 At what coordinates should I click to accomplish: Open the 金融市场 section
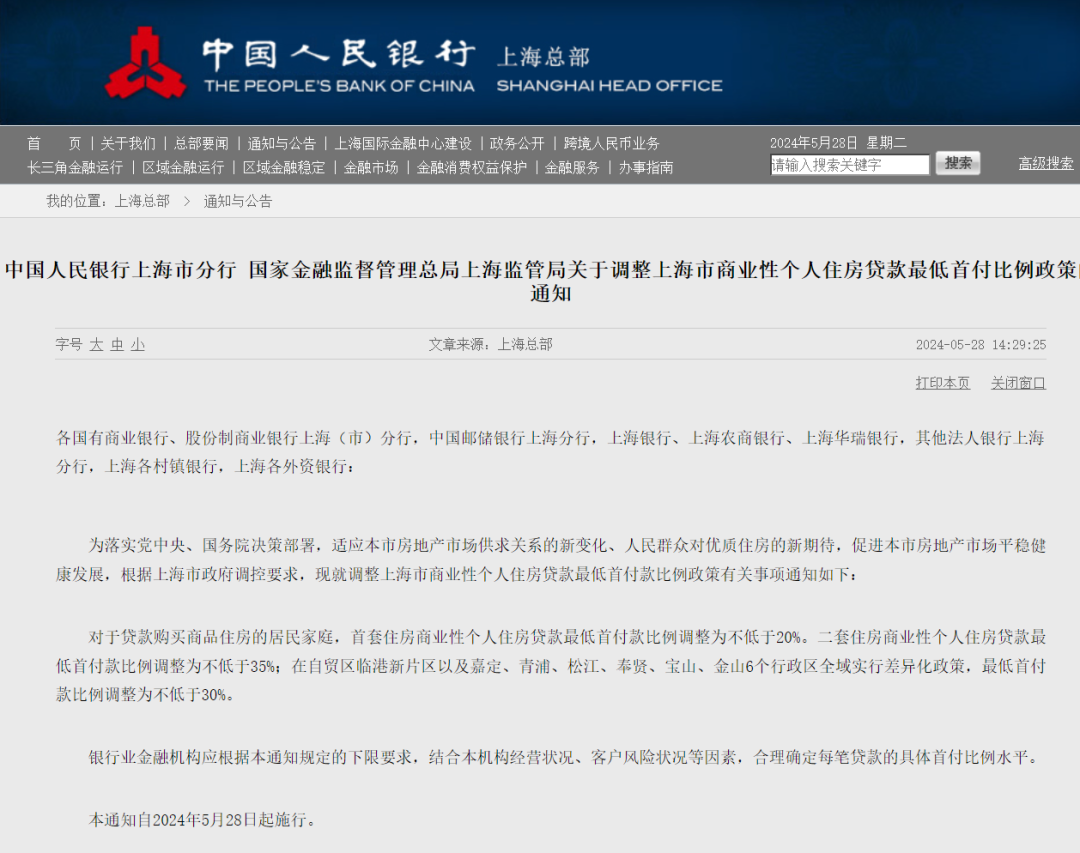tap(369, 166)
